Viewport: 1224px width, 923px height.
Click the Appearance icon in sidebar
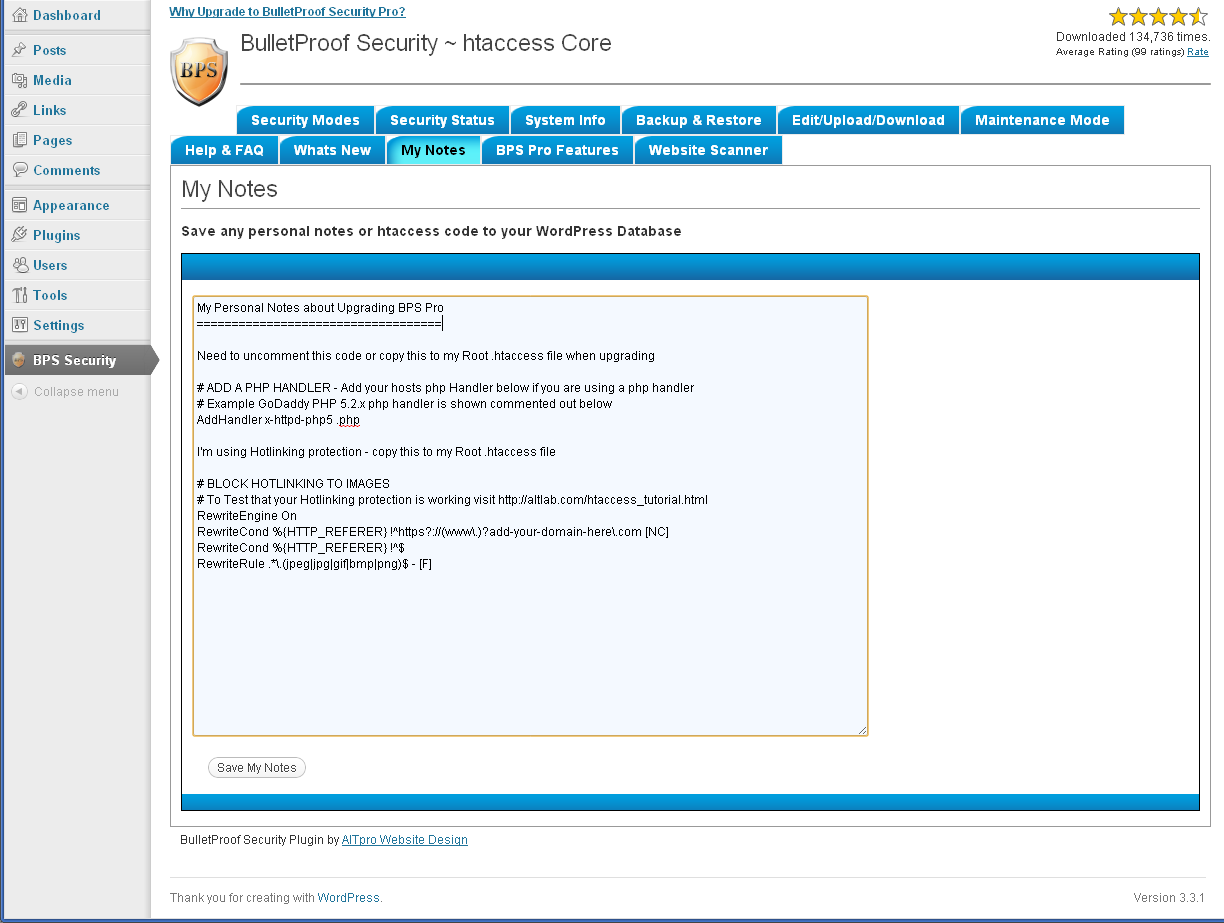click(19, 205)
